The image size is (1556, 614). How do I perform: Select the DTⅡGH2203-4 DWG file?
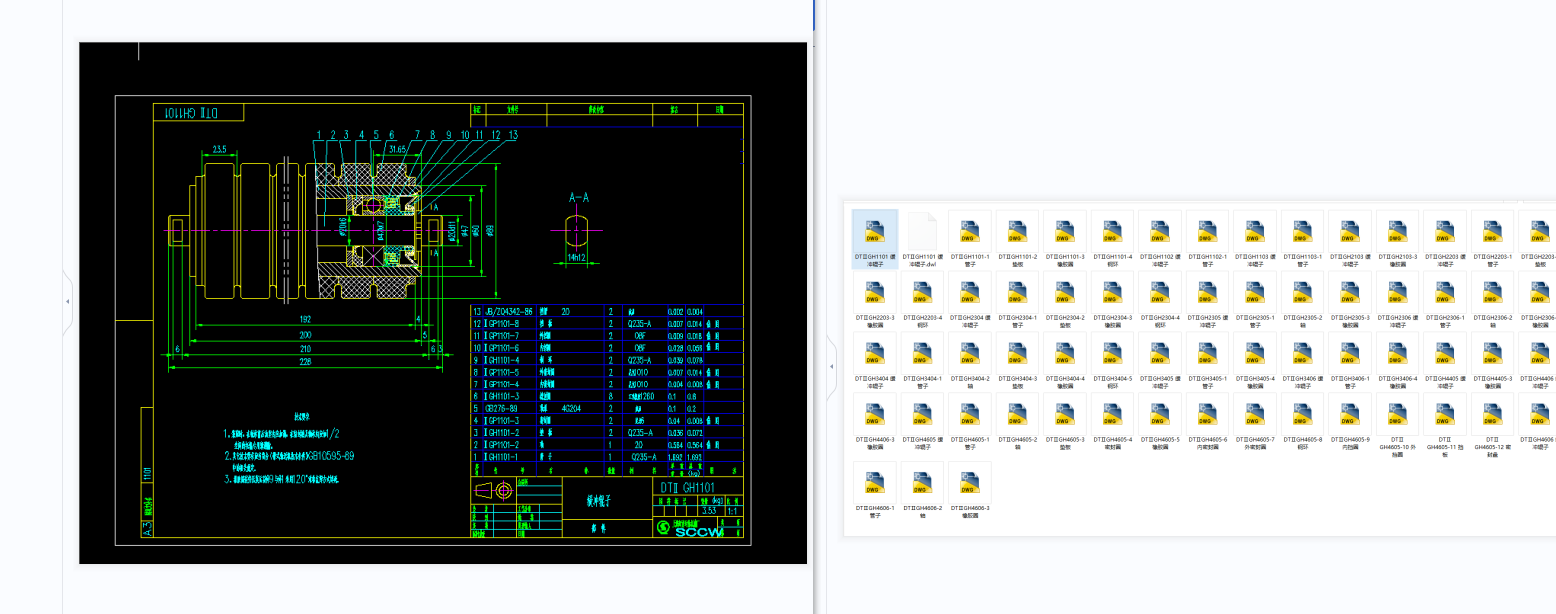(923, 300)
